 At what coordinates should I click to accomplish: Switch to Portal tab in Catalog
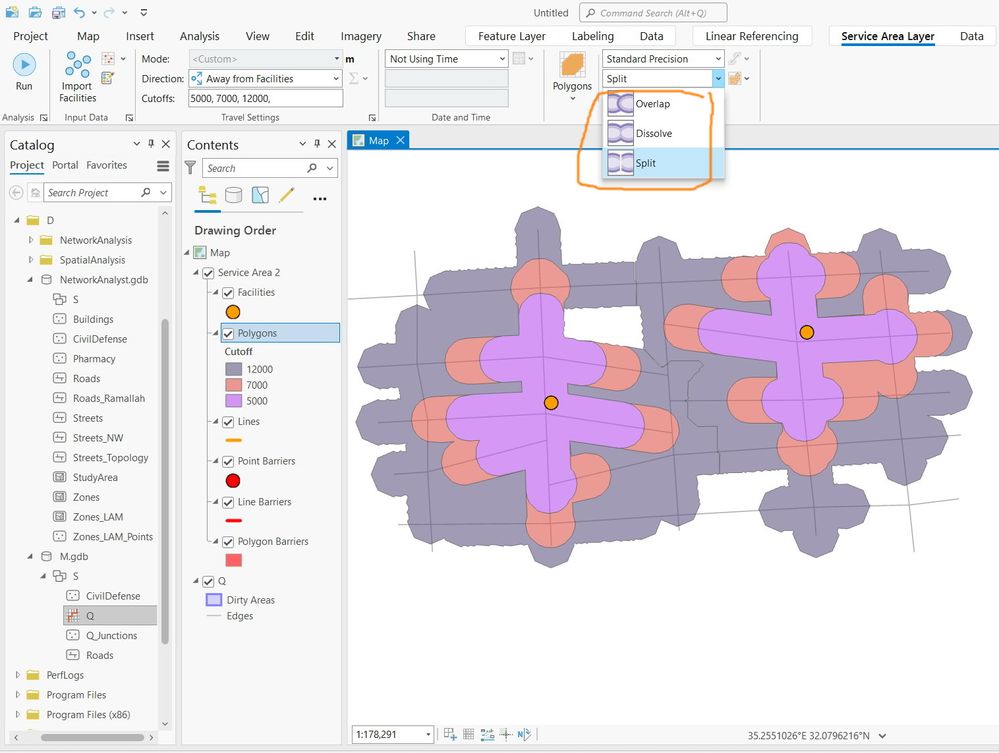click(x=65, y=165)
